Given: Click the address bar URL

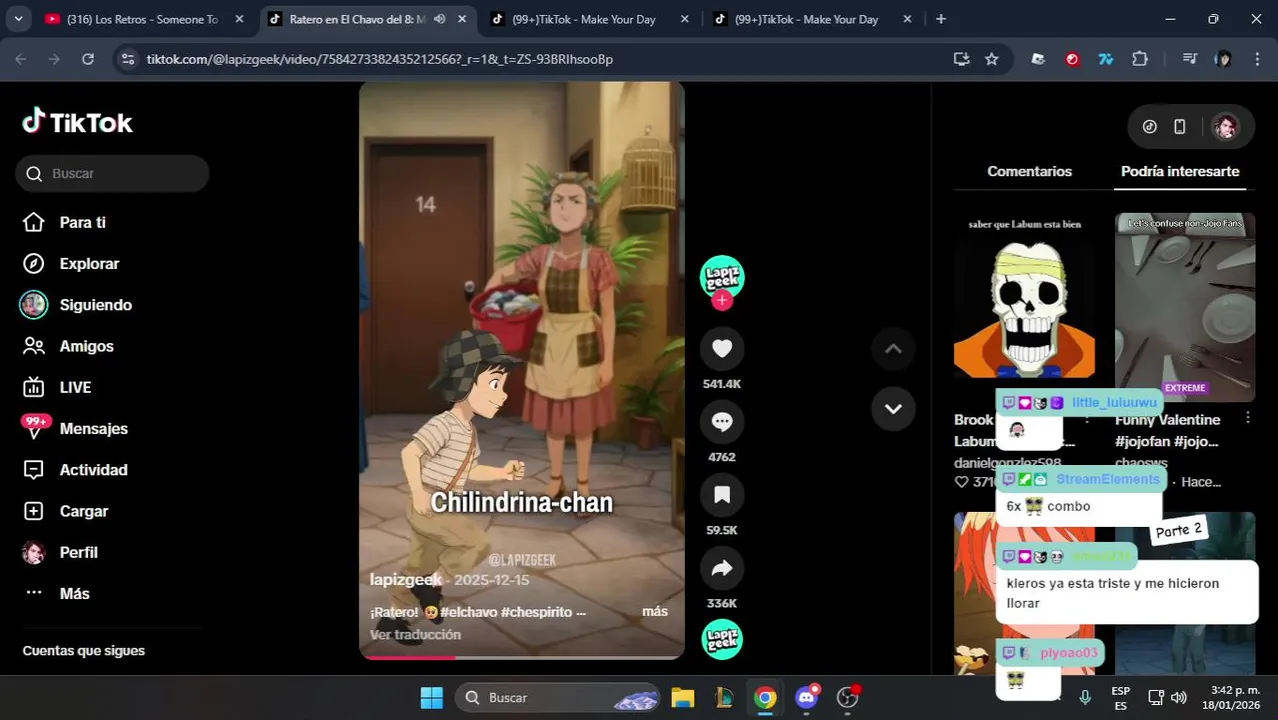Looking at the screenshot, I should 380,59.
